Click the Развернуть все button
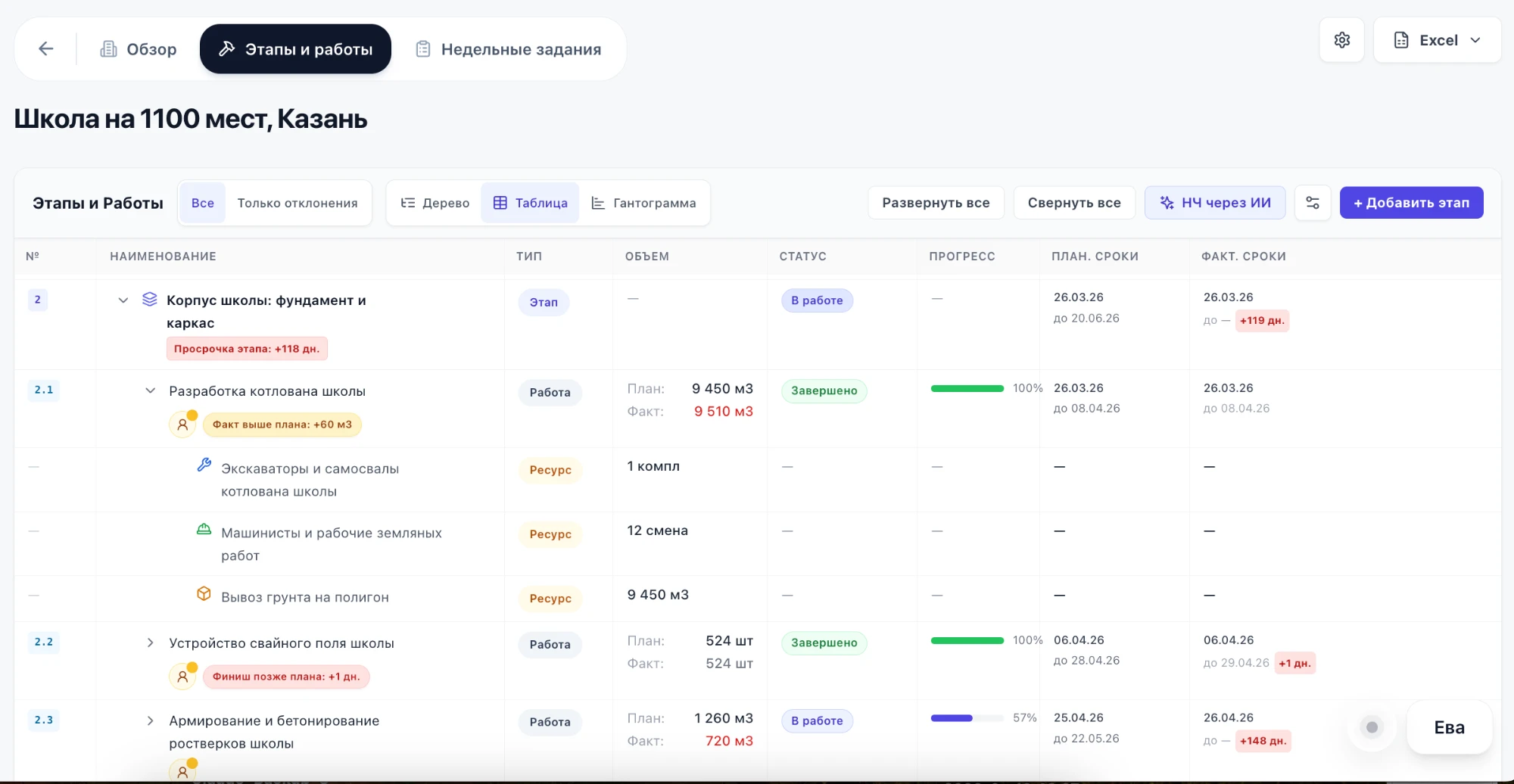 click(936, 203)
